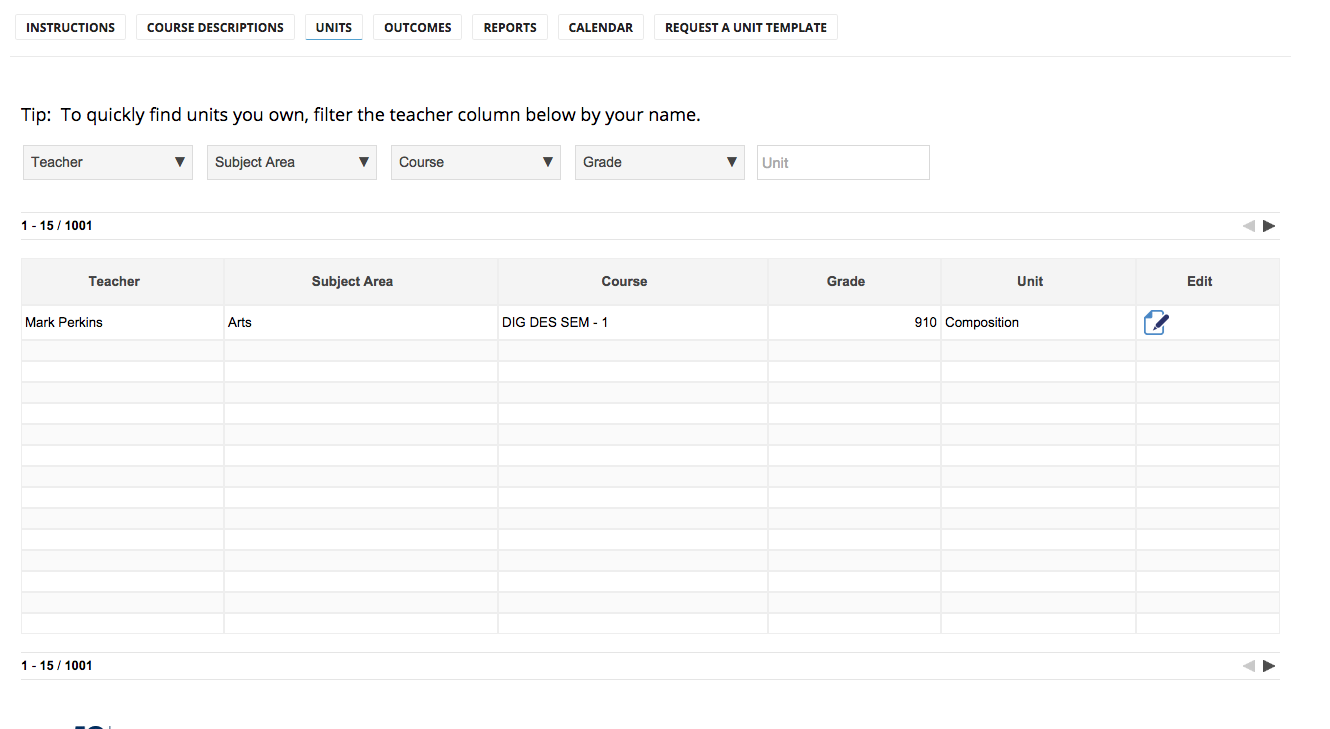Click into the Unit search field
Image resolution: width=1330 pixels, height=729 pixels.
843,163
